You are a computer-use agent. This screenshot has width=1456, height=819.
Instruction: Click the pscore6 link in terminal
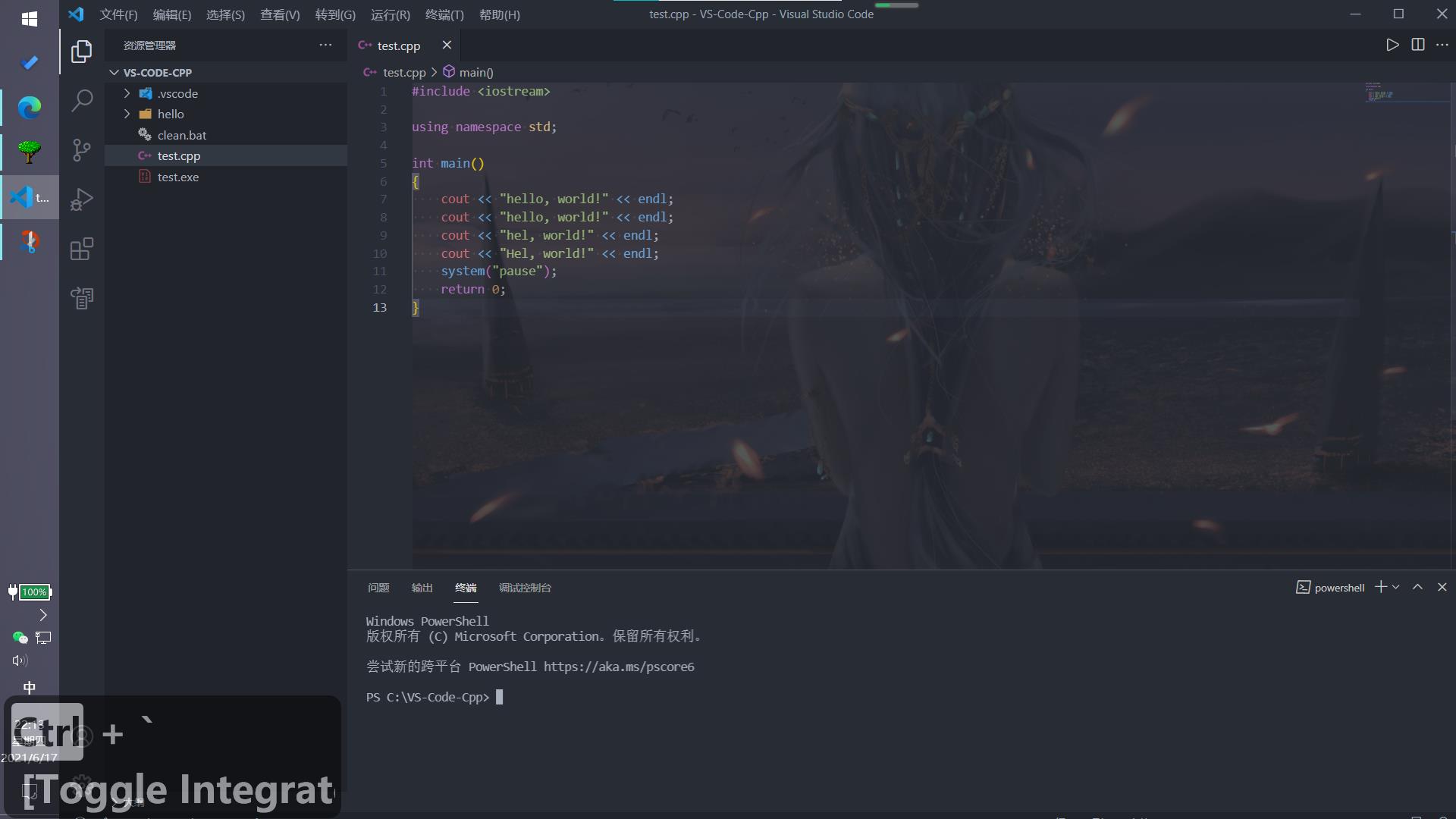coord(619,667)
